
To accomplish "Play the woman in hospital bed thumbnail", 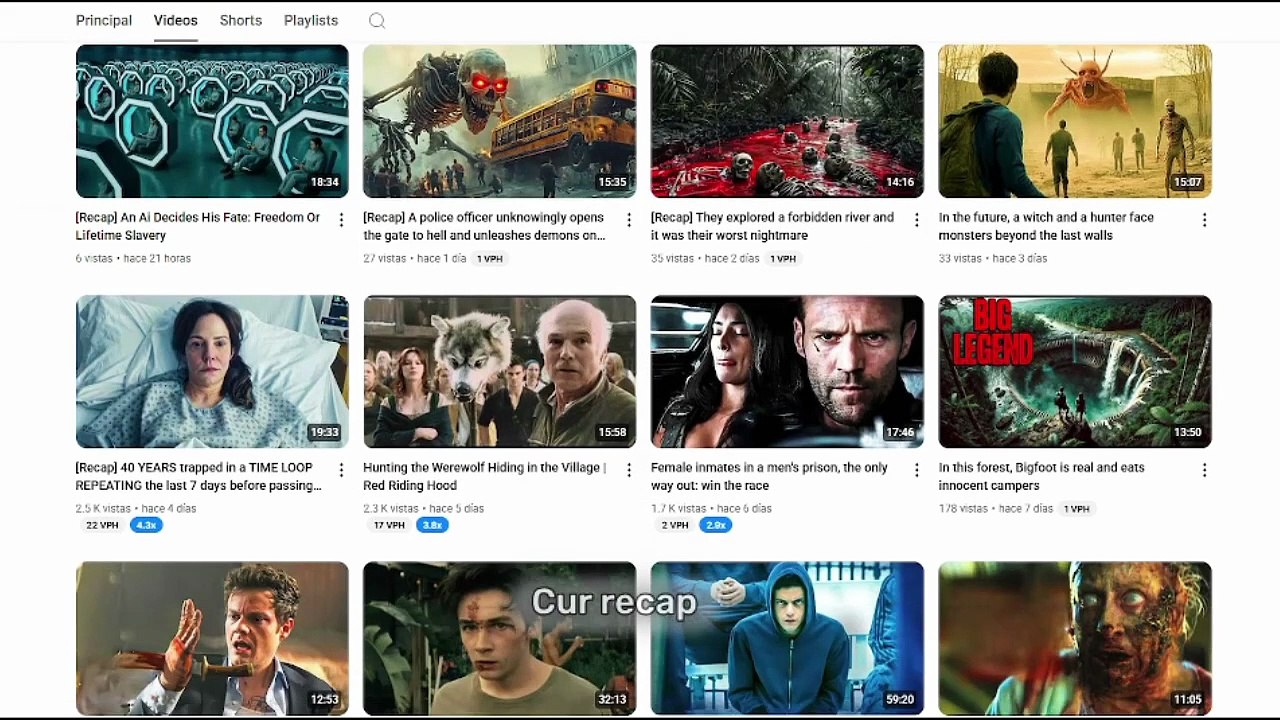I will [x=212, y=371].
